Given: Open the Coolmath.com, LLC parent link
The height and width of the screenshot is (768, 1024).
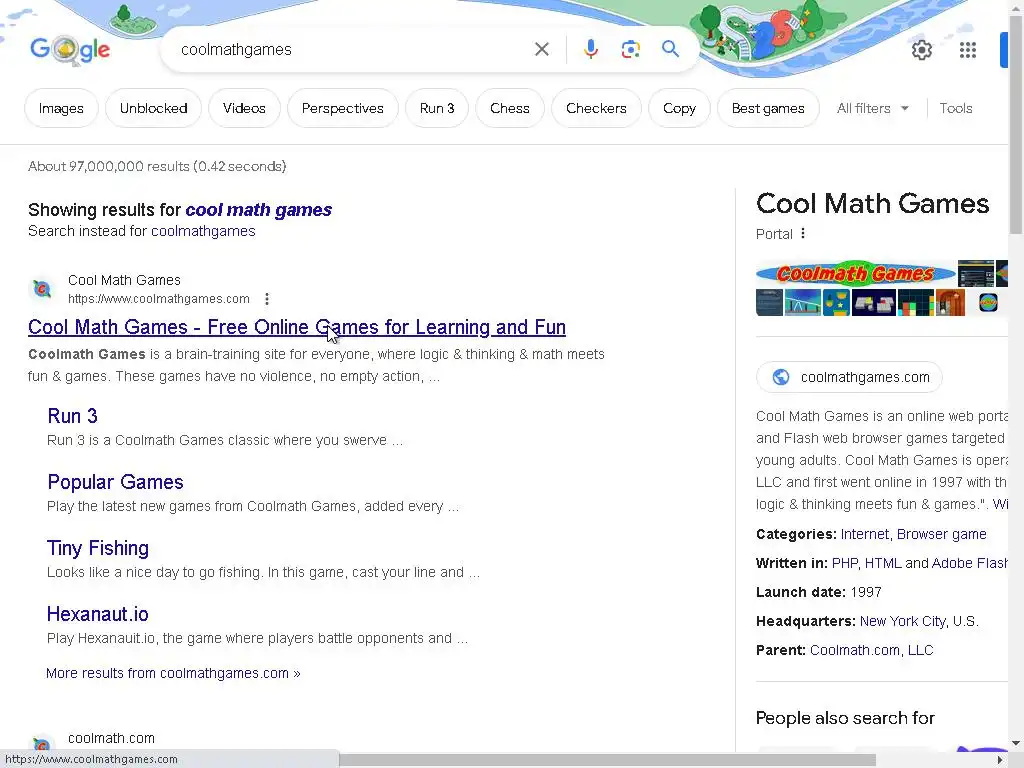Looking at the screenshot, I should (872, 650).
